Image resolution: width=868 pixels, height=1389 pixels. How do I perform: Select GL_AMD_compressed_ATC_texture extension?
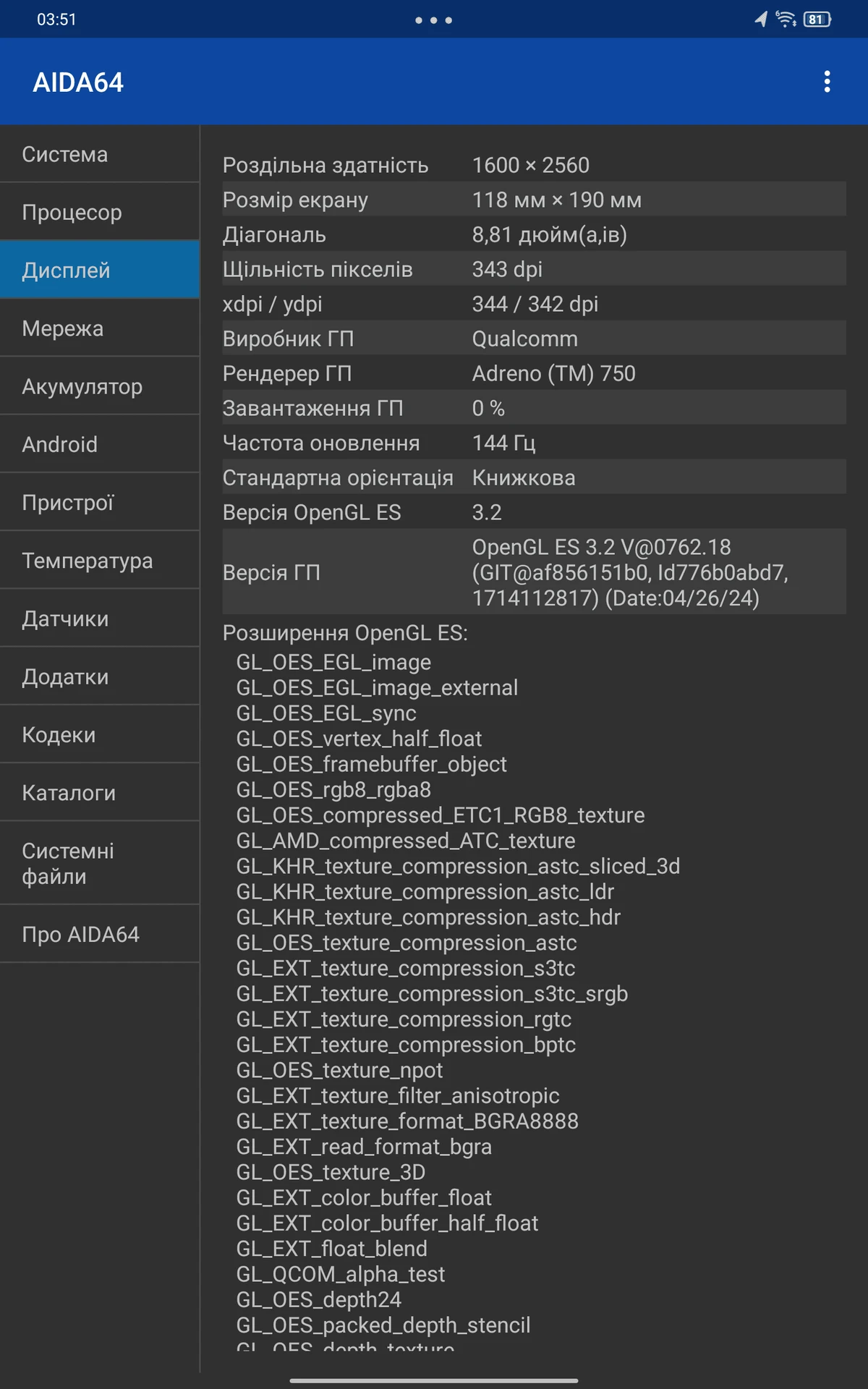[x=406, y=841]
